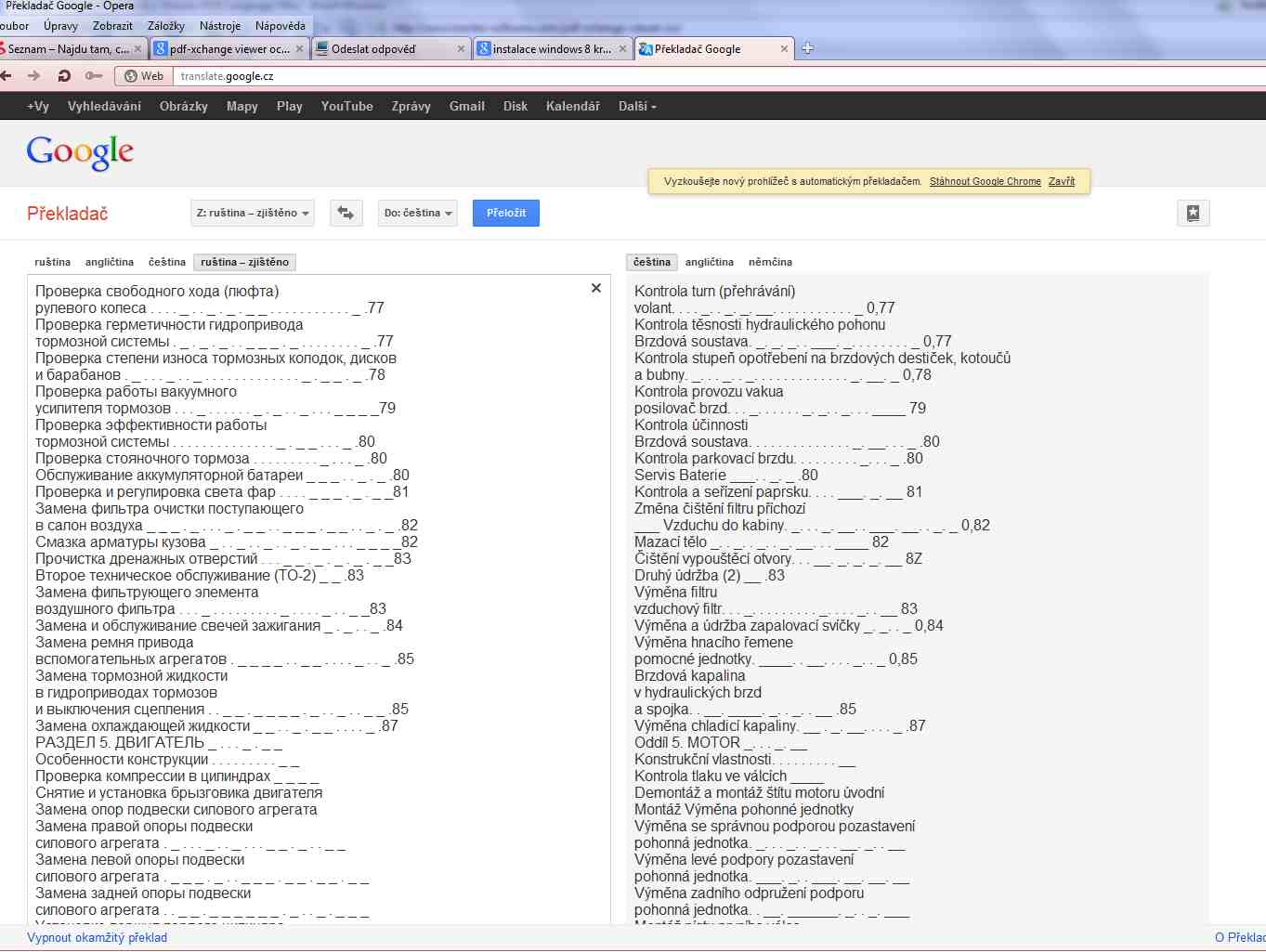Image resolution: width=1266 pixels, height=952 pixels.
Task: Open the Úpravy menu
Action: click(60, 26)
